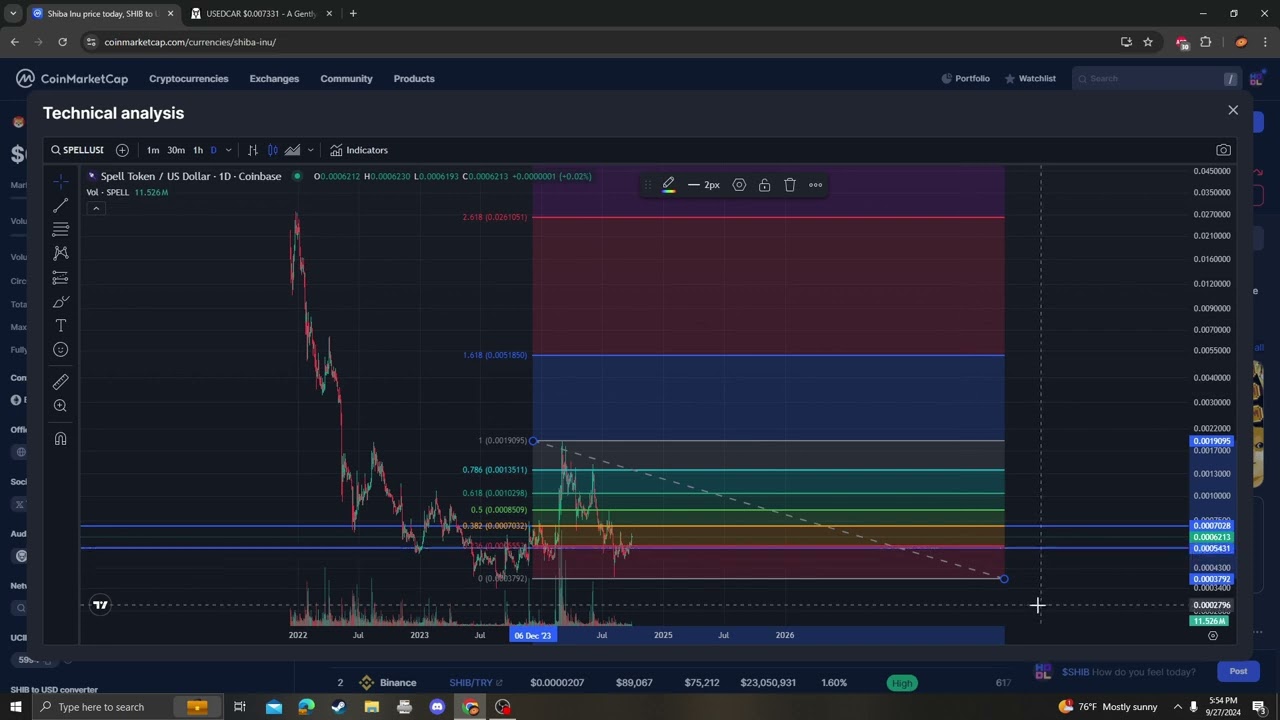This screenshot has height=720, width=1280.
Task: Change drawing line color with pencil icon
Action: 669,185
